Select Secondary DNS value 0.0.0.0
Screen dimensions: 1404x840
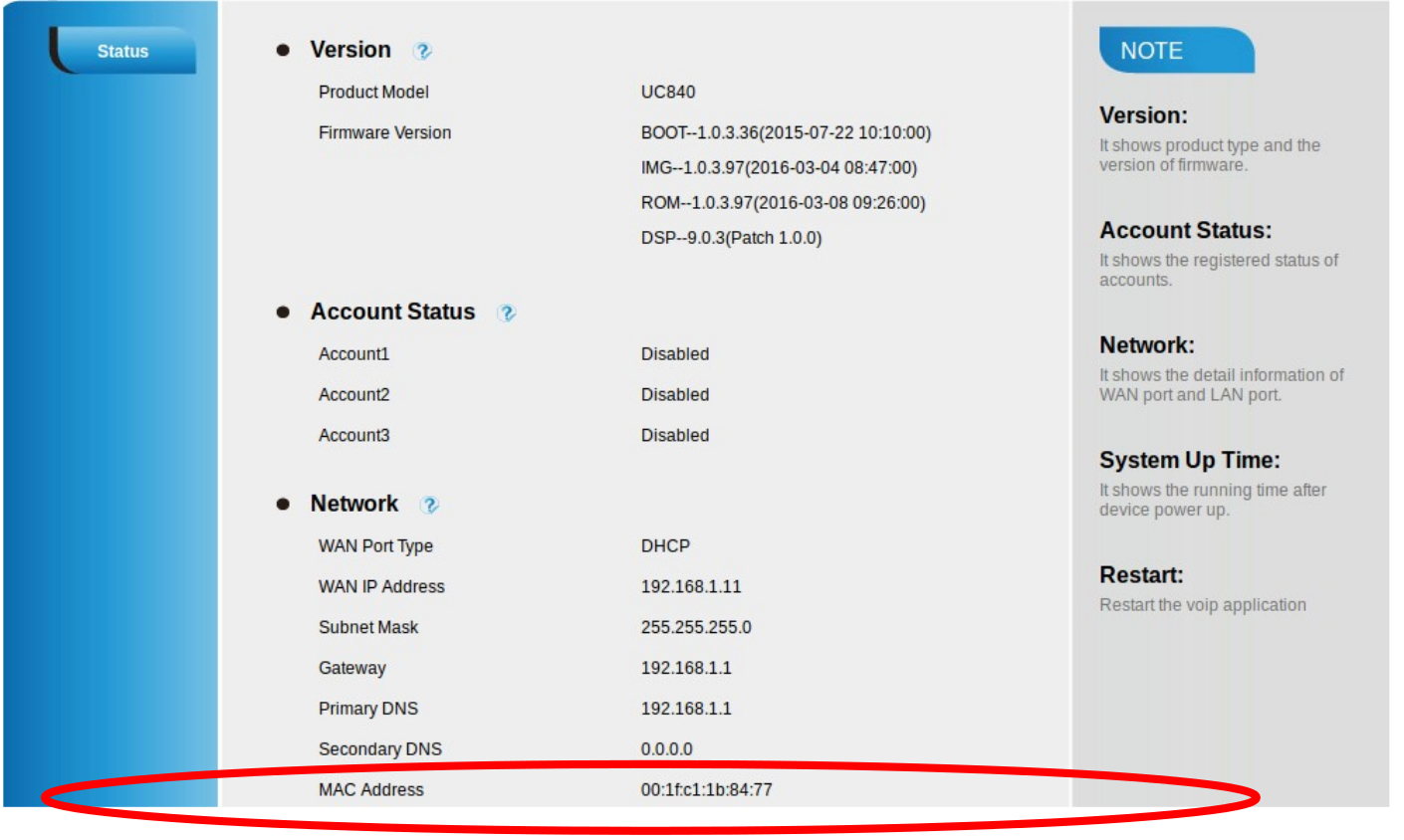point(666,749)
